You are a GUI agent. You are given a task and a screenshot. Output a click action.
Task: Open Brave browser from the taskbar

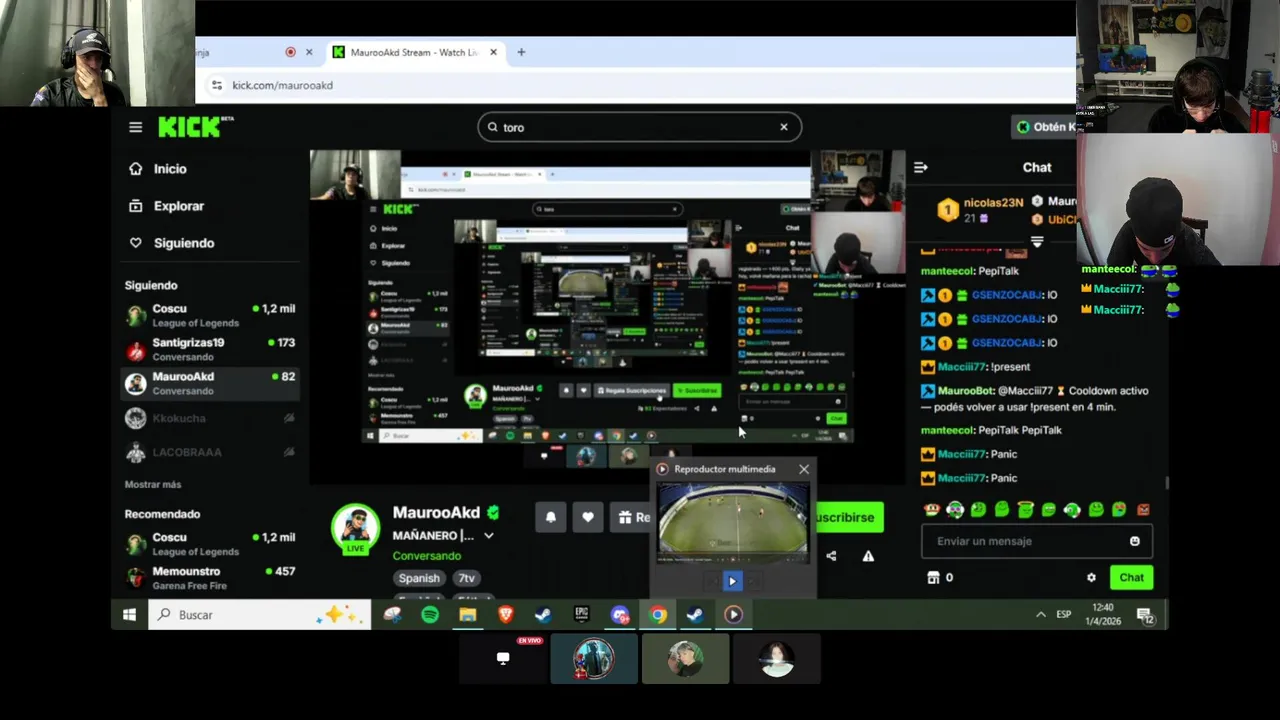tap(506, 615)
